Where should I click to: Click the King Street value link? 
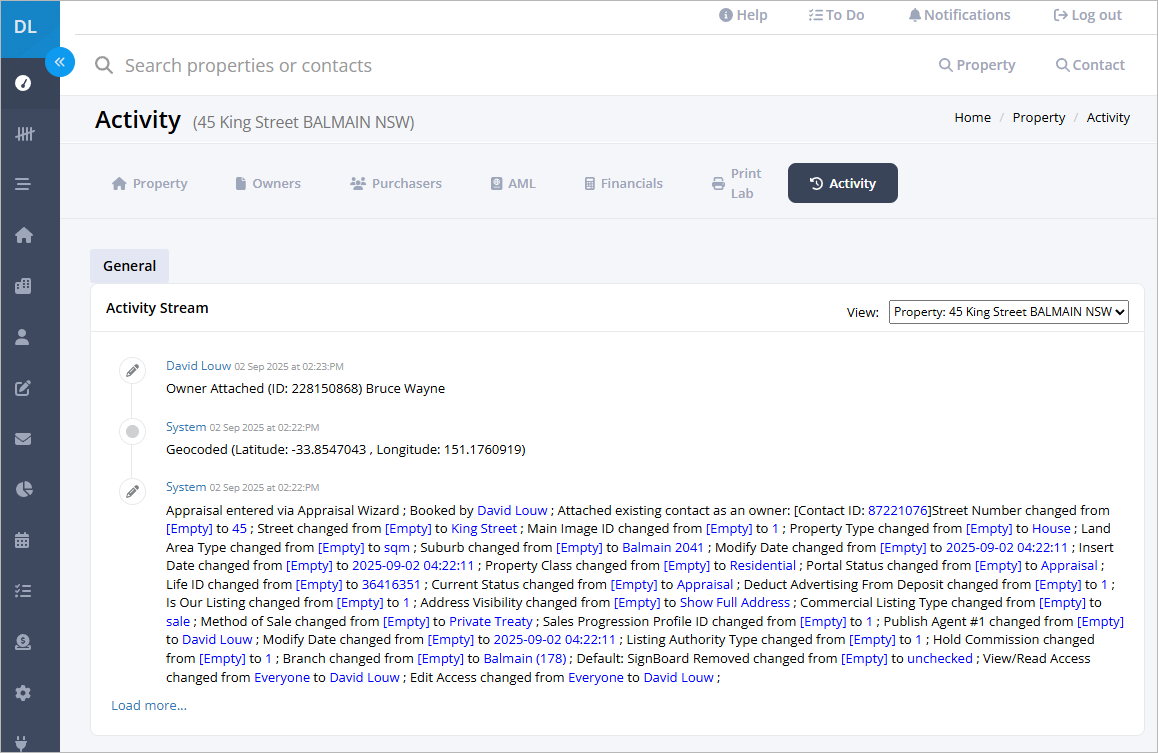pos(484,529)
